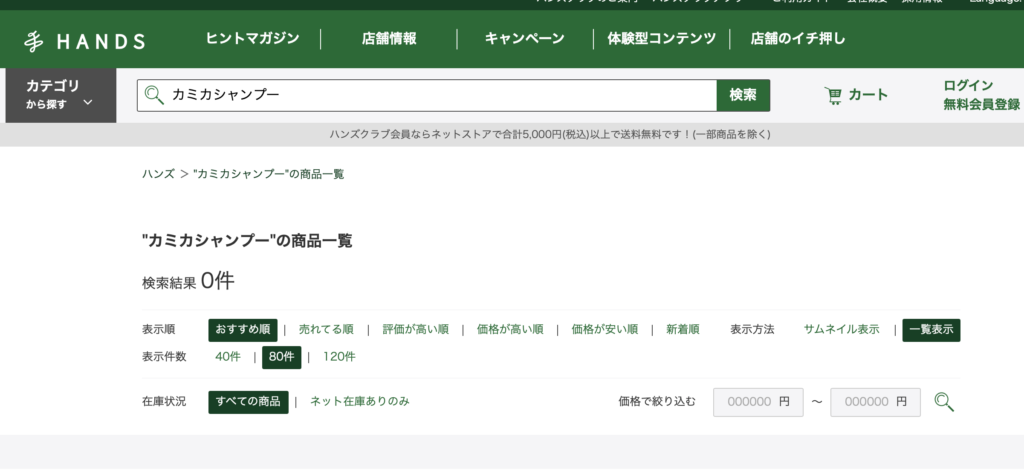Filter by ネット在庫ありのみ
This screenshot has width=1024, height=474.
click(360, 402)
